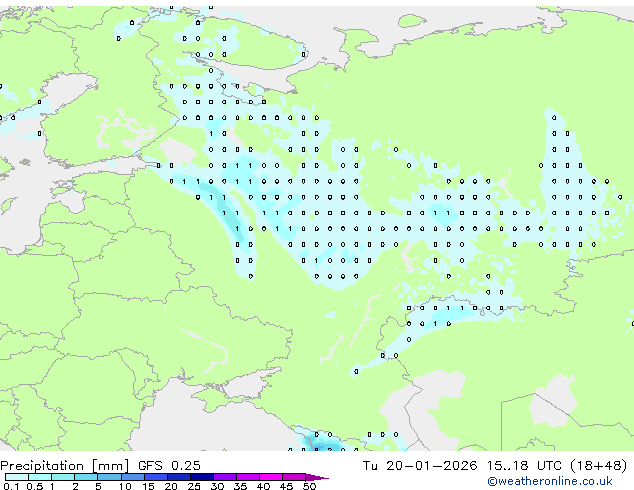Click the 'Tu 20-01-2026' date text
The width and height of the screenshot is (634, 490).
[419, 466]
